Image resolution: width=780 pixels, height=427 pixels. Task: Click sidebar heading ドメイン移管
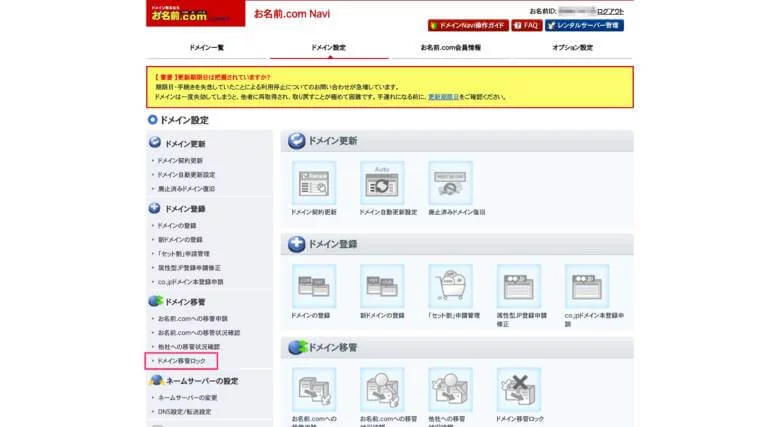pyautogui.click(x=185, y=302)
